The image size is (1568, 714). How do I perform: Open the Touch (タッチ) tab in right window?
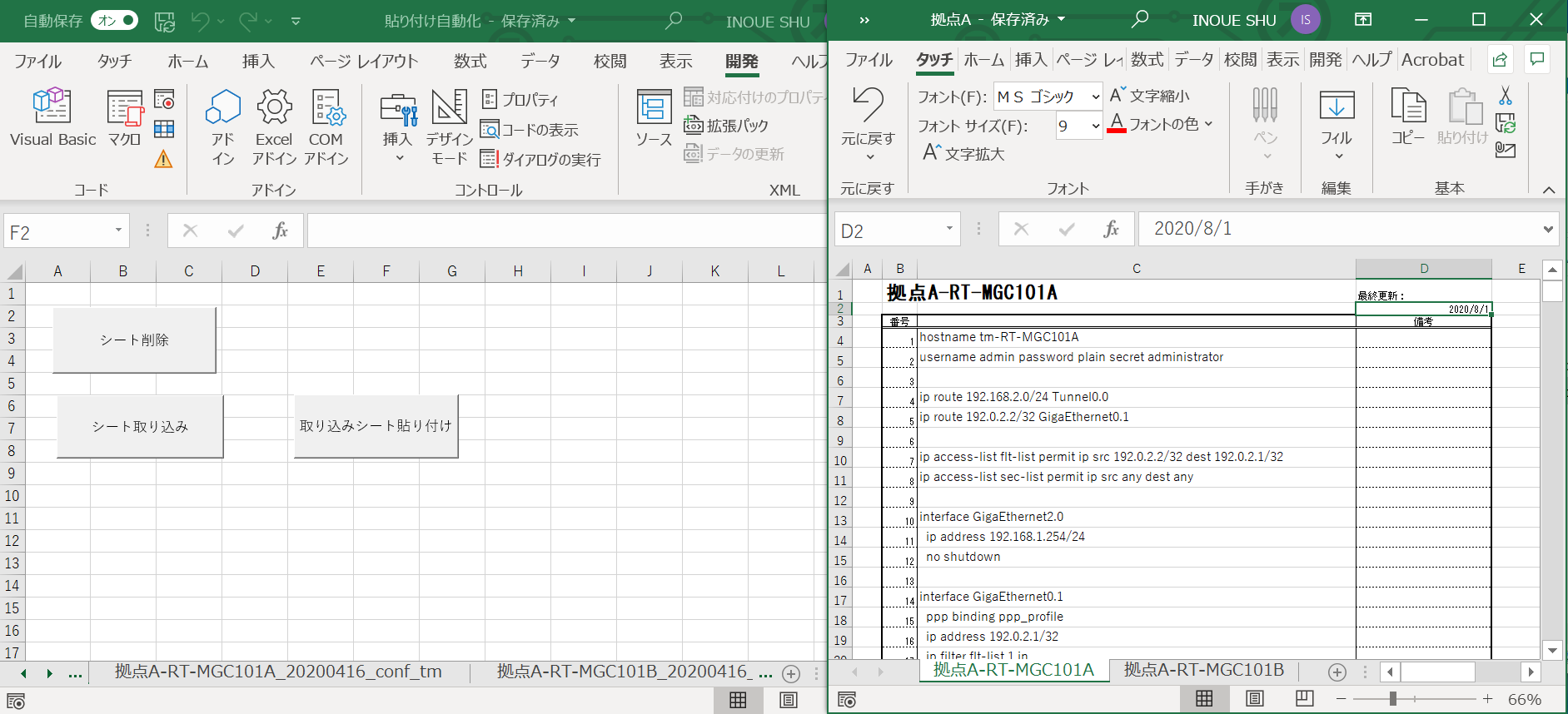[x=934, y=60]
